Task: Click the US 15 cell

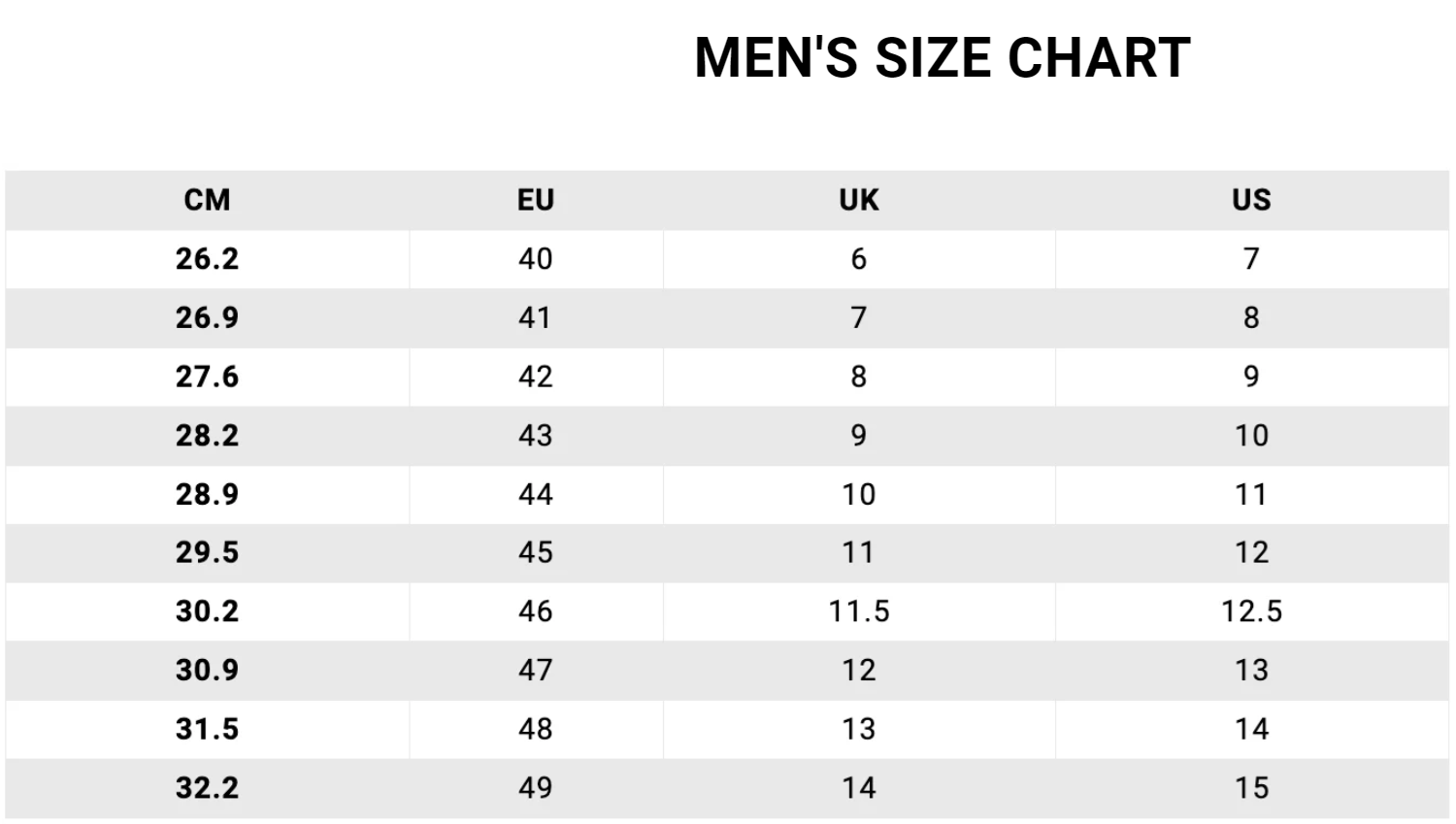Action: [x=1251, y=787]
